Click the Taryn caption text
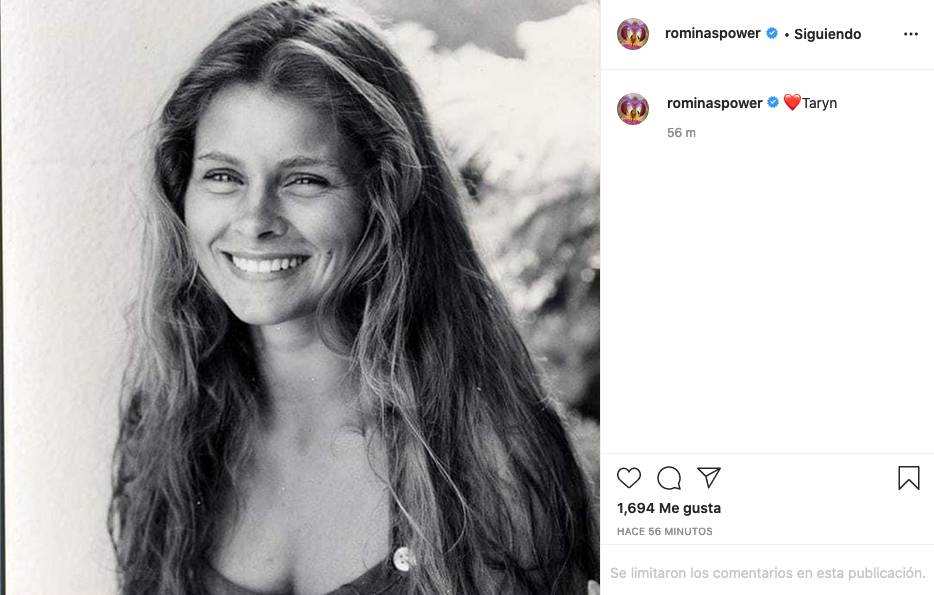The height and width of the screenshot is (595, 934). pos(820,103)
